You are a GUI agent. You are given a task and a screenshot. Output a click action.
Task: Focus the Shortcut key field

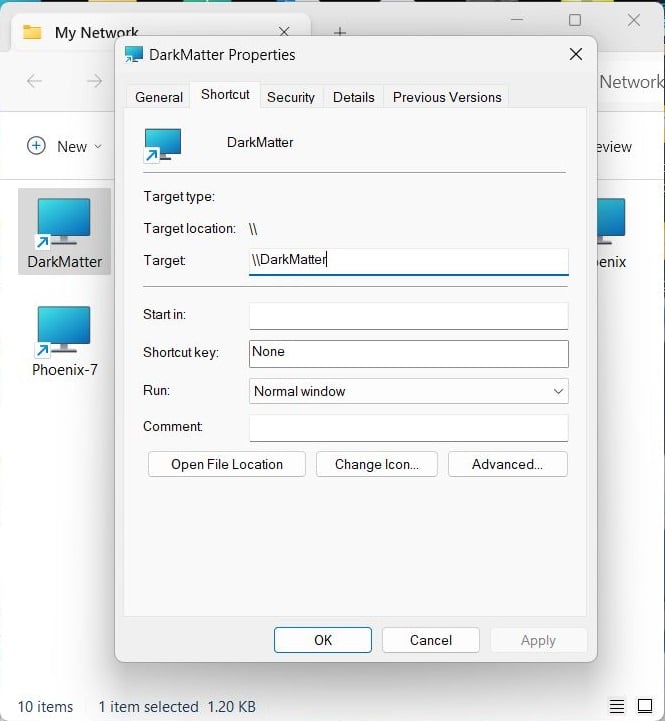pyautogui.click(x=408, y=354)
